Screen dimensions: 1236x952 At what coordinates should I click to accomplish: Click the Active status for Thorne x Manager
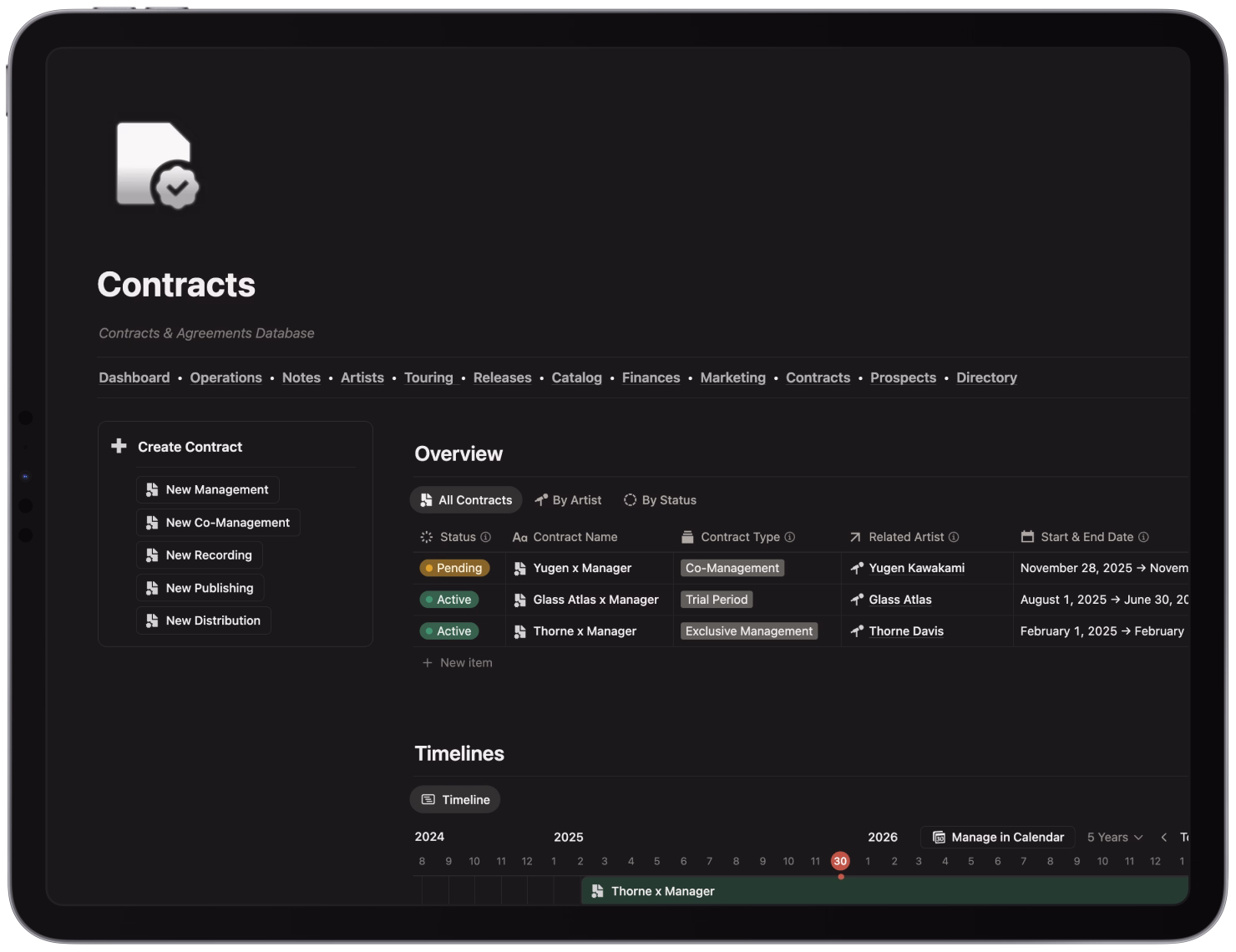(x=448, y=631)
